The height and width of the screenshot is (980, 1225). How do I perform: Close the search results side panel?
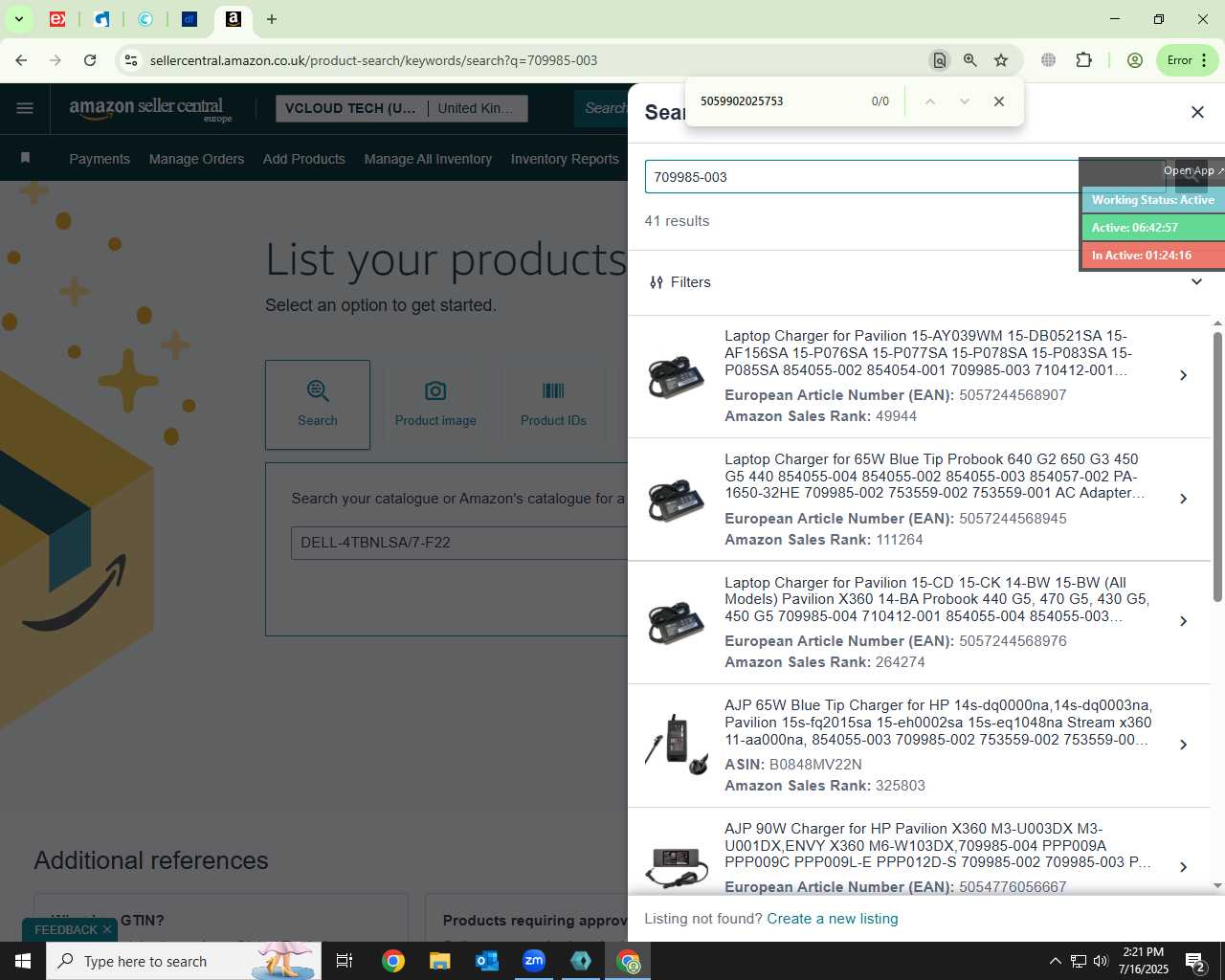(x=1197, y=112)
